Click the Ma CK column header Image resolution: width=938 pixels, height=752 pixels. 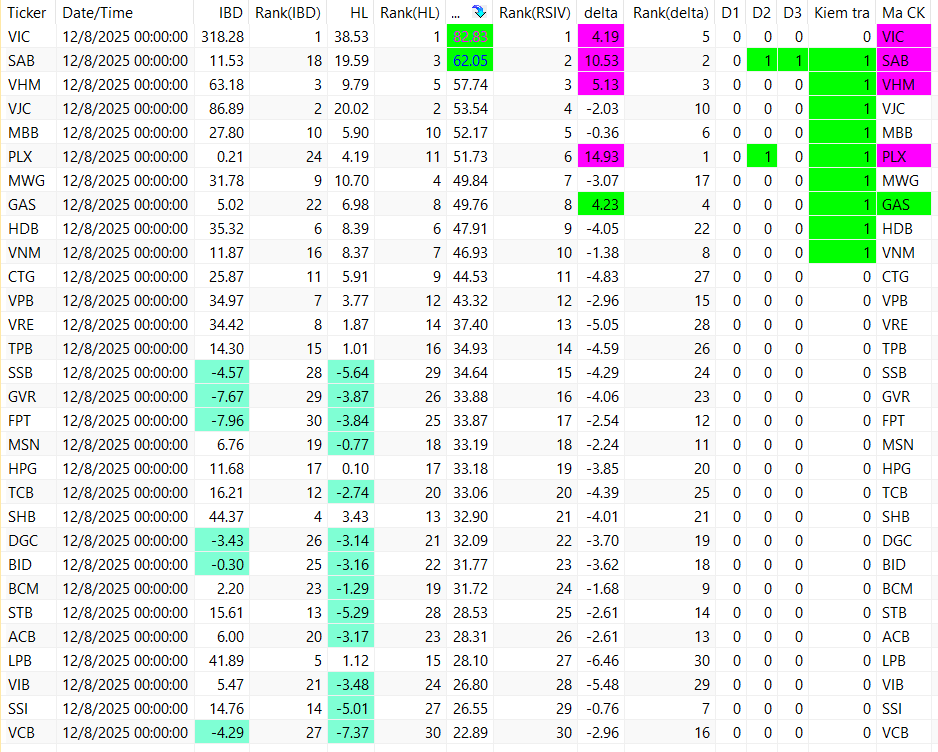tap(903, 13)
